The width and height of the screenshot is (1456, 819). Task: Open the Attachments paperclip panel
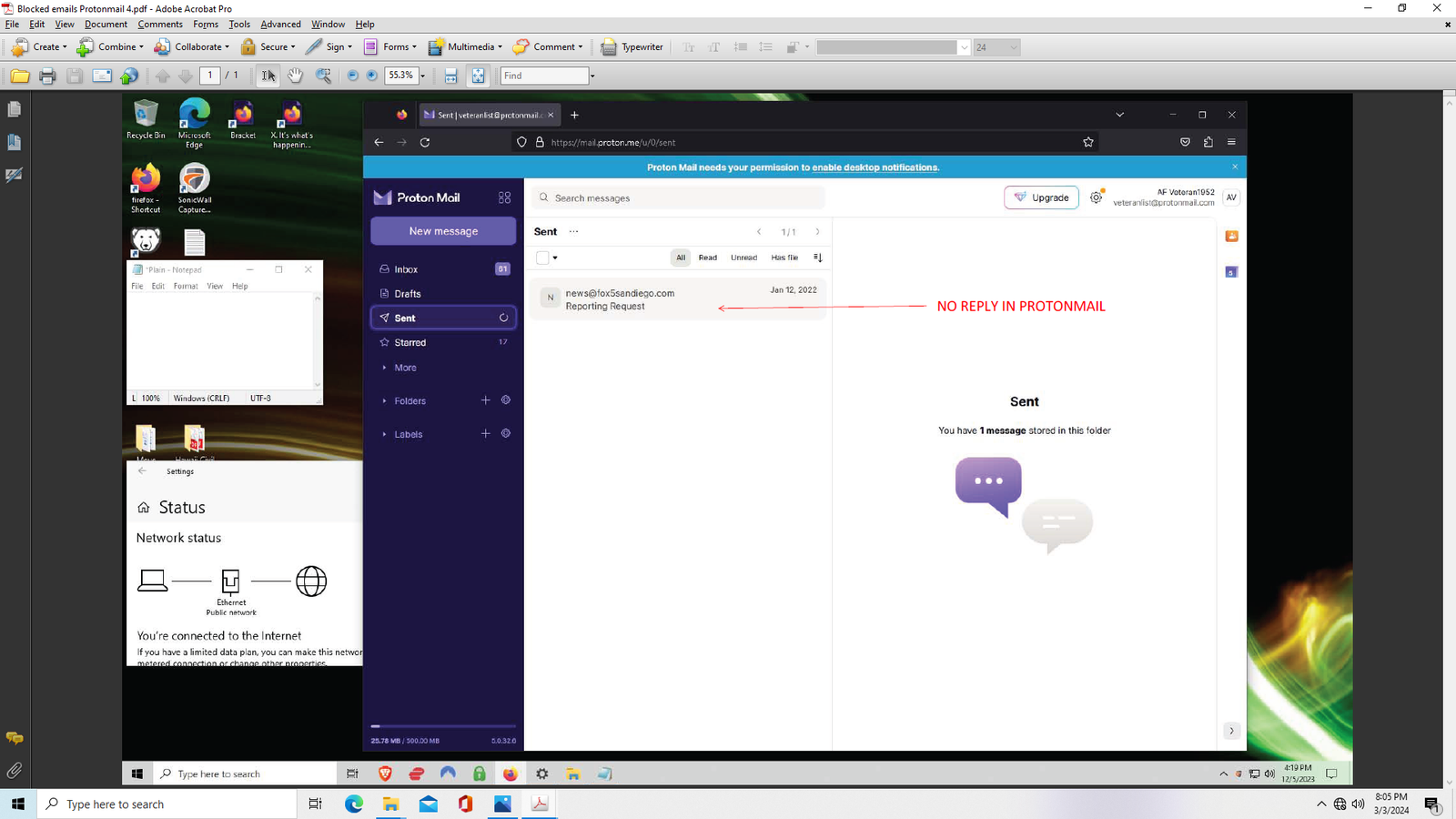pyautogui.click(x=15, y=771)
